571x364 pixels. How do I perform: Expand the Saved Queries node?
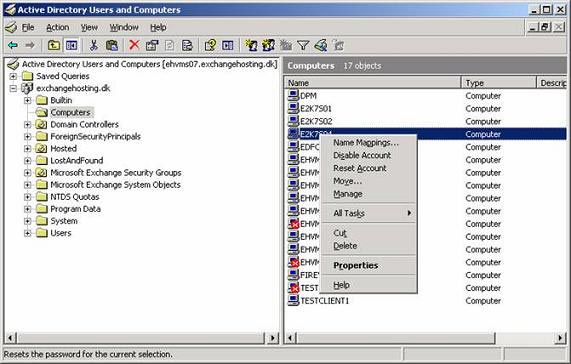(x=13, y=76)
